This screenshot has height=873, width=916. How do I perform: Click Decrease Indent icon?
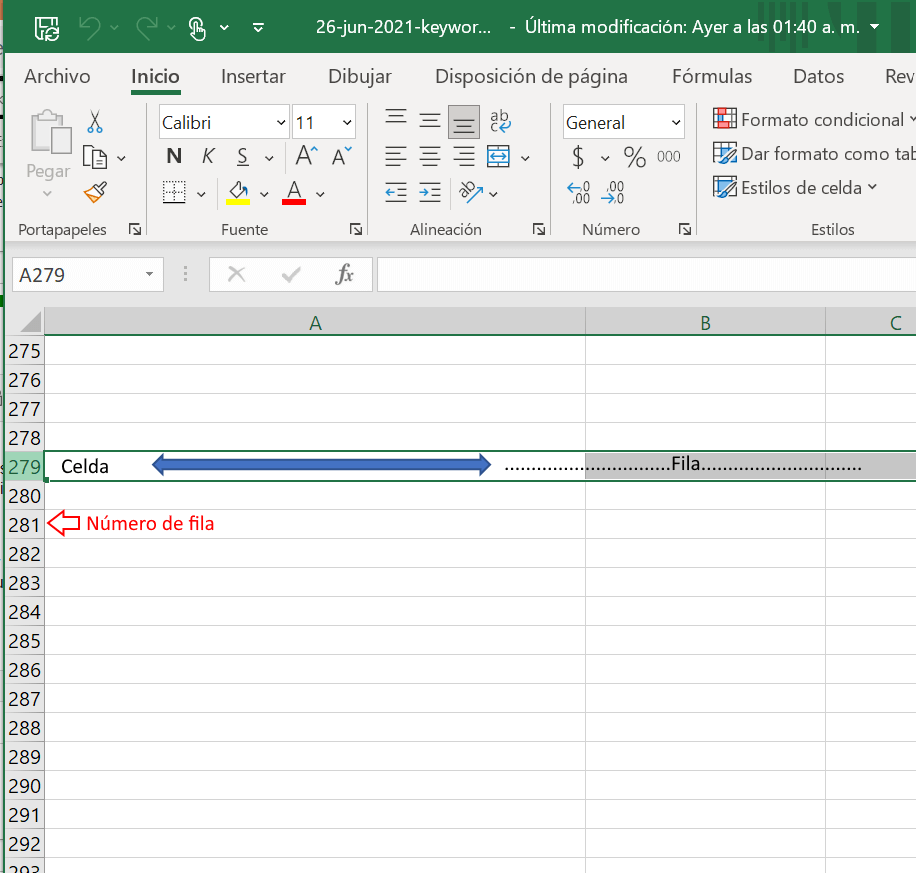click(396, 192)
